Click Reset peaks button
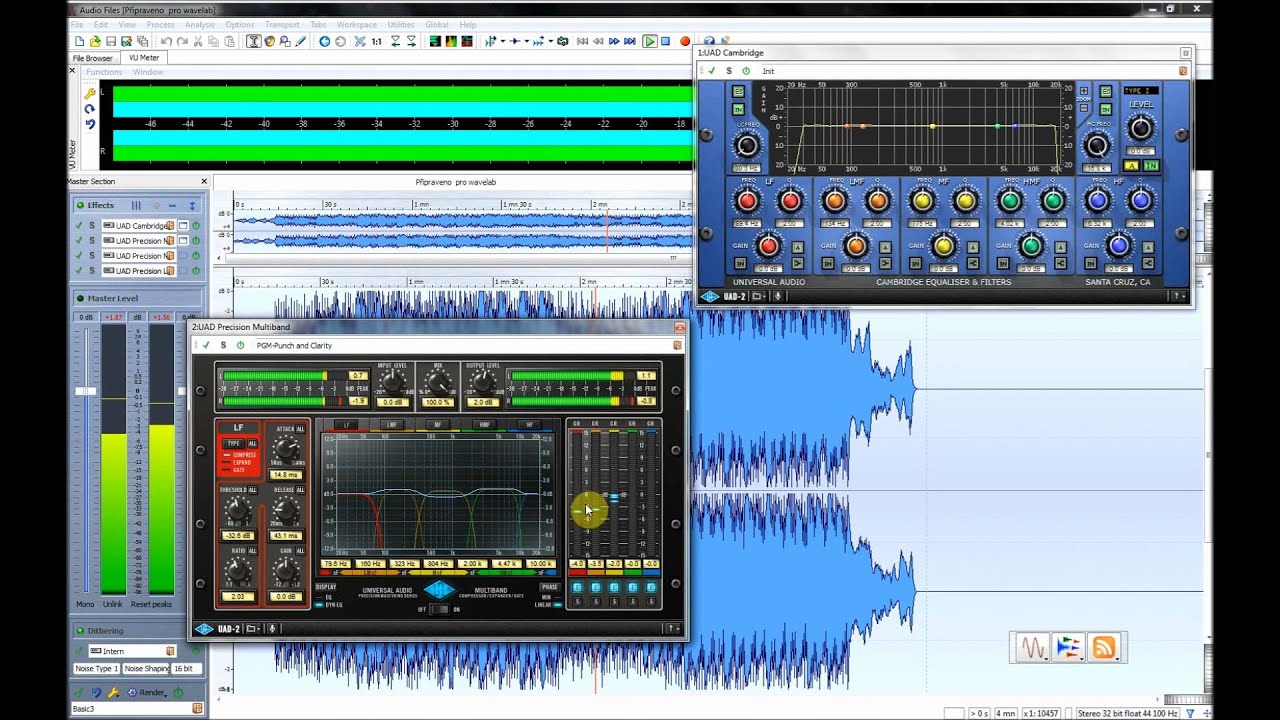Screen dimensions: 1280x720 [153, 605]
